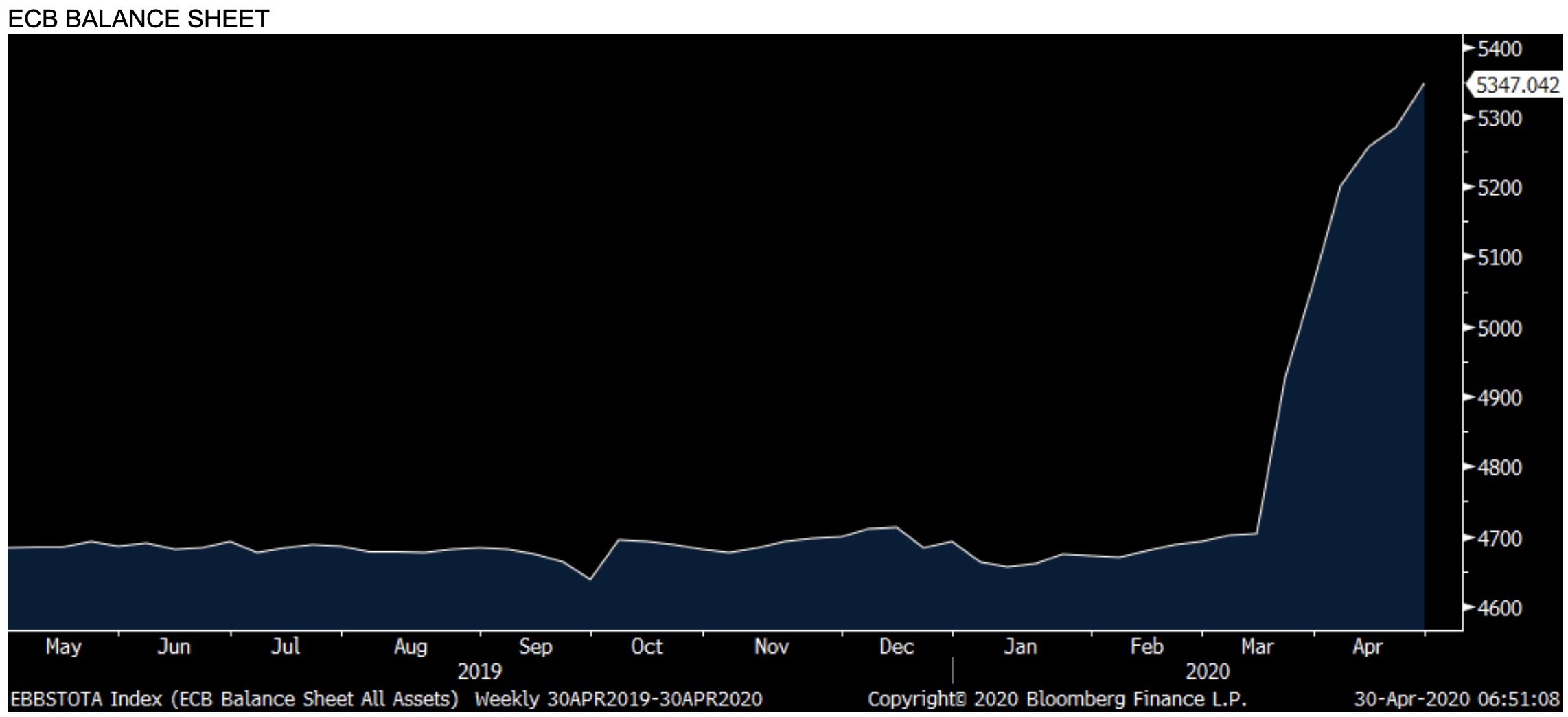Click the 5000 value on the price axis
This screenshot has height=717, width=1568.
1499,328
